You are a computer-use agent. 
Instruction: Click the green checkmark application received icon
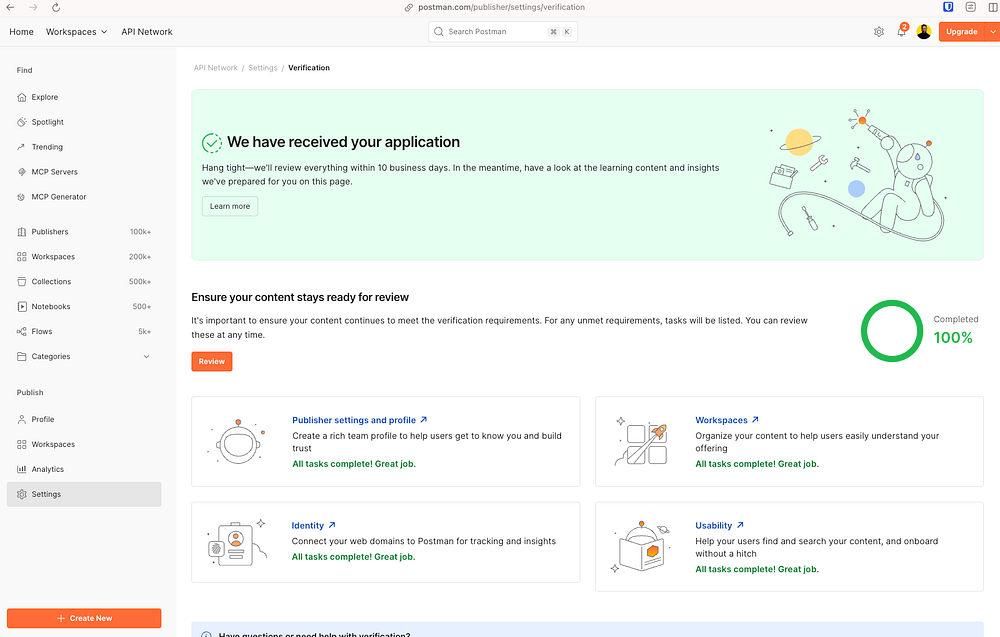[212, 143]
